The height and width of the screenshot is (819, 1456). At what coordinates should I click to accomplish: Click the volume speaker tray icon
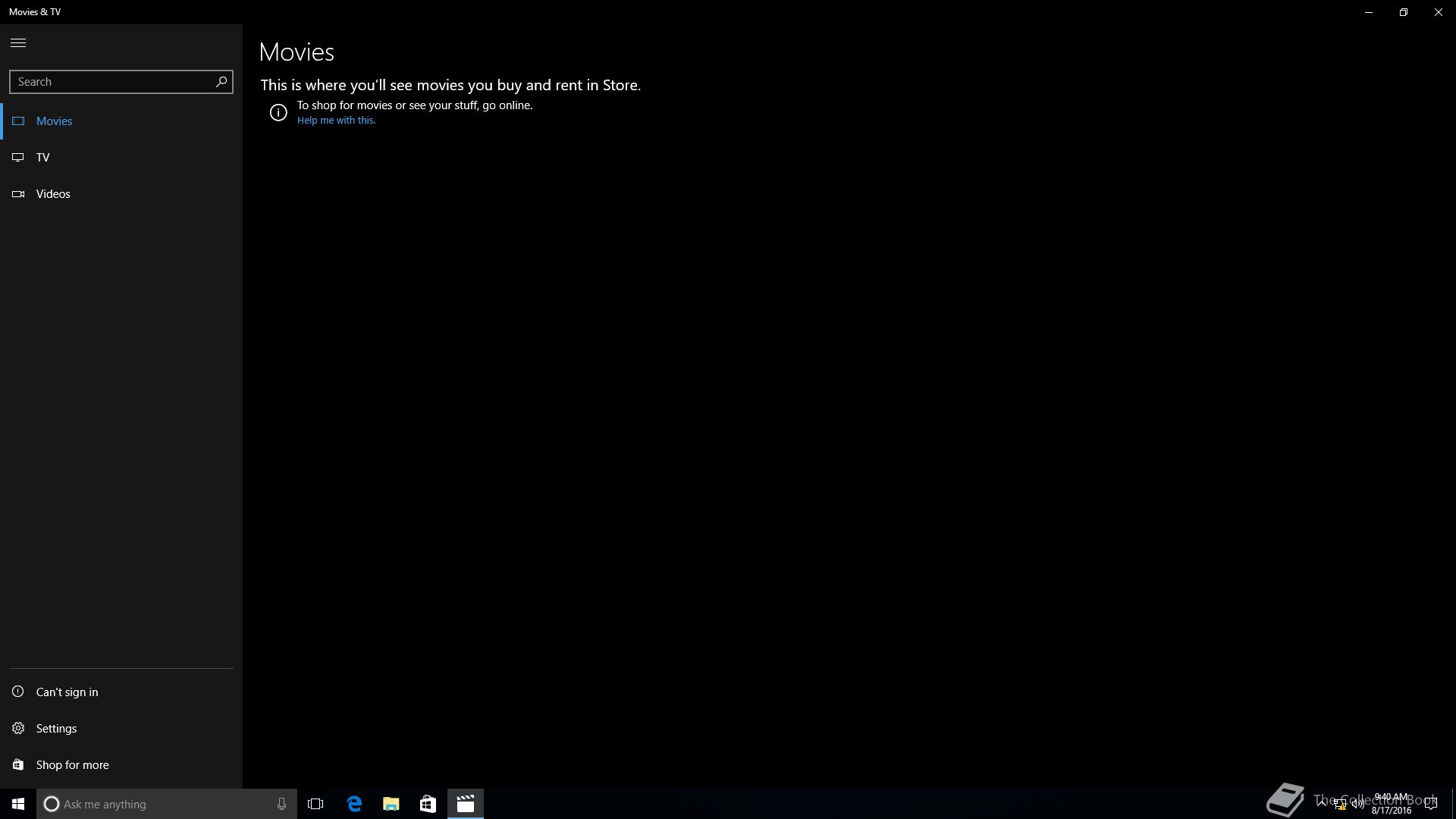1357,804
